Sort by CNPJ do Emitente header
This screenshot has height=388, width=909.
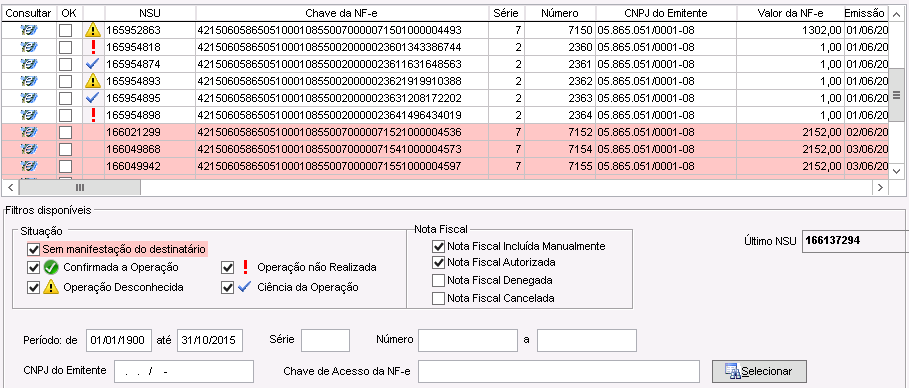[666, 13]
